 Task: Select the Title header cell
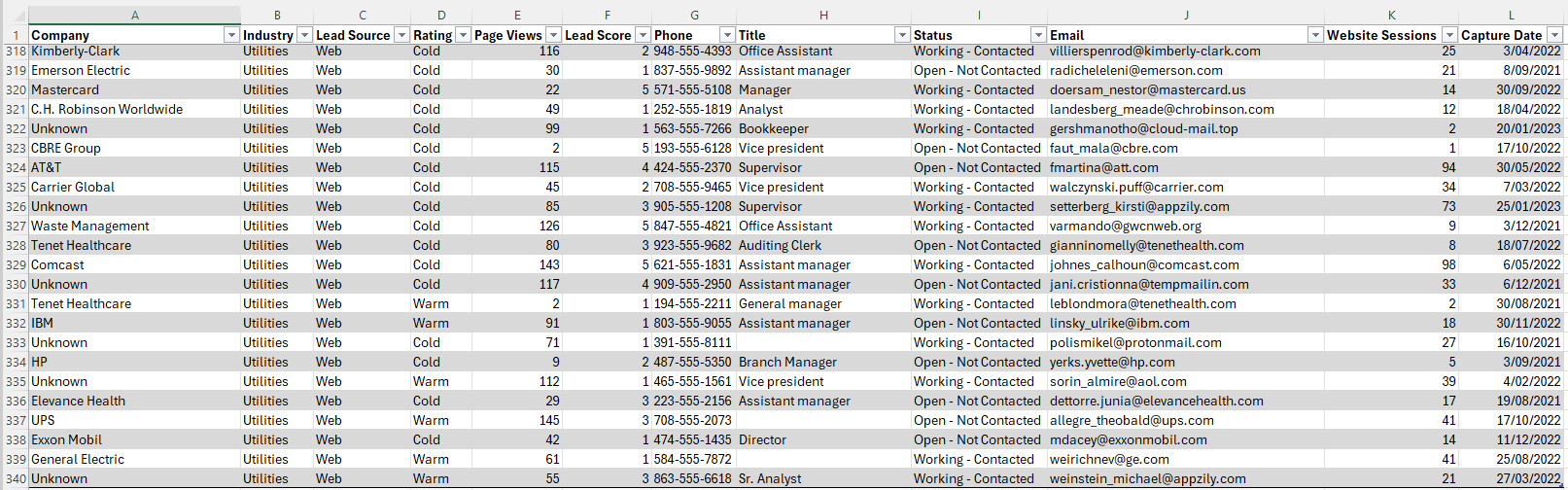click(823, 35)
